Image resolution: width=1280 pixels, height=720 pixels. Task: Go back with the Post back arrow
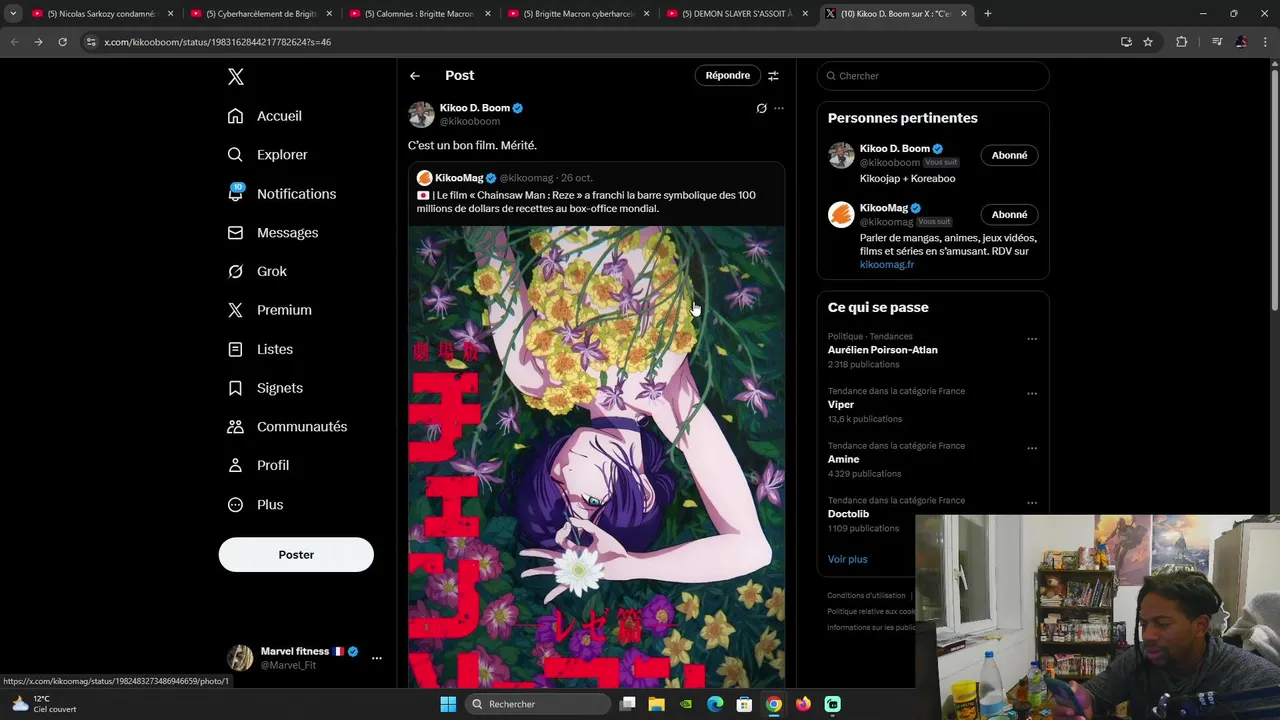click(415, 76)
